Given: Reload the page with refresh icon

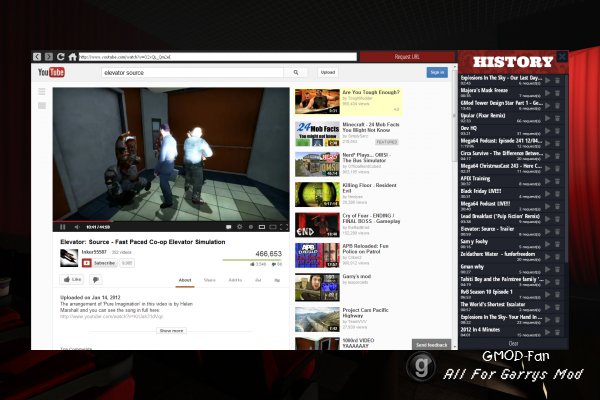Looking at the screenshot, I should pos(60,57).
